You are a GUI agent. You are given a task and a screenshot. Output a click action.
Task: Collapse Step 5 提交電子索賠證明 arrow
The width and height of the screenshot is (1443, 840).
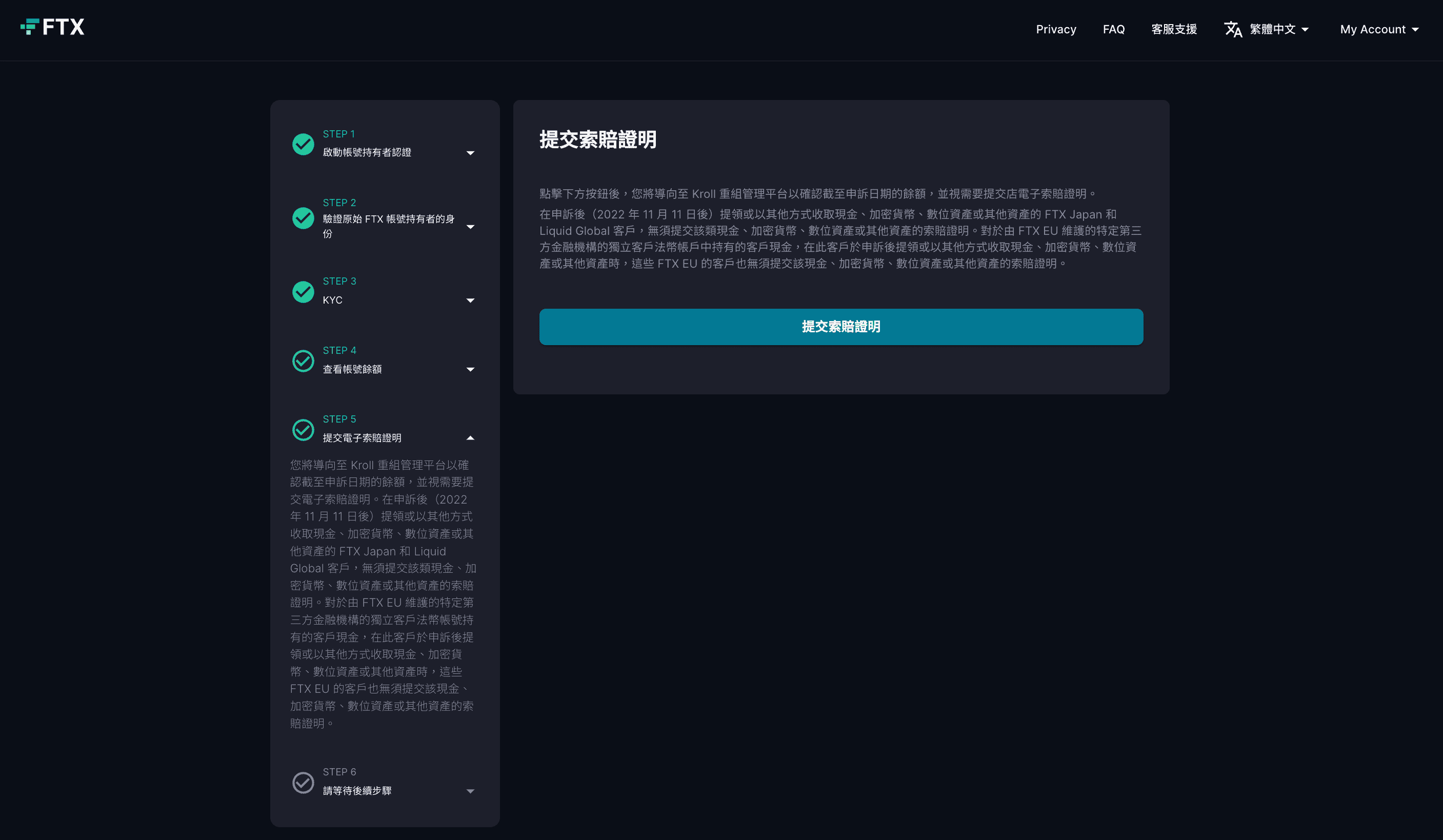click(470, 438)
